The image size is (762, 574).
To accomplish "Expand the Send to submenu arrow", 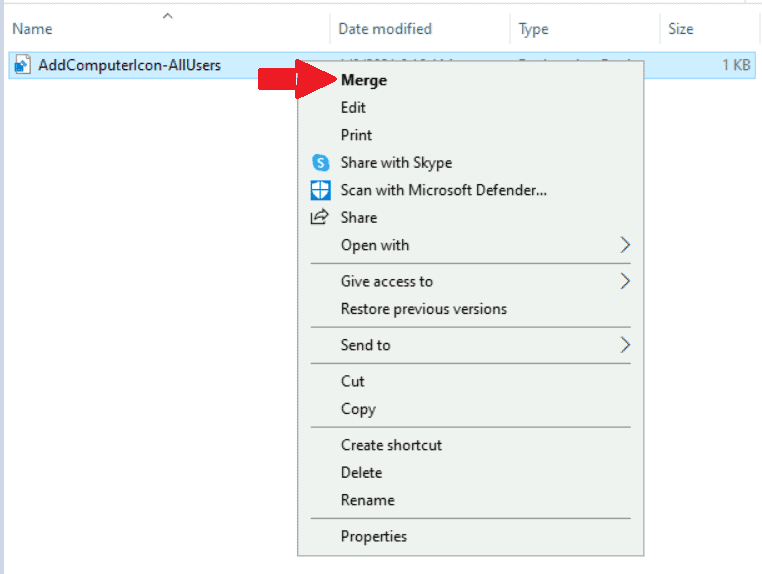I will (625, 345).
